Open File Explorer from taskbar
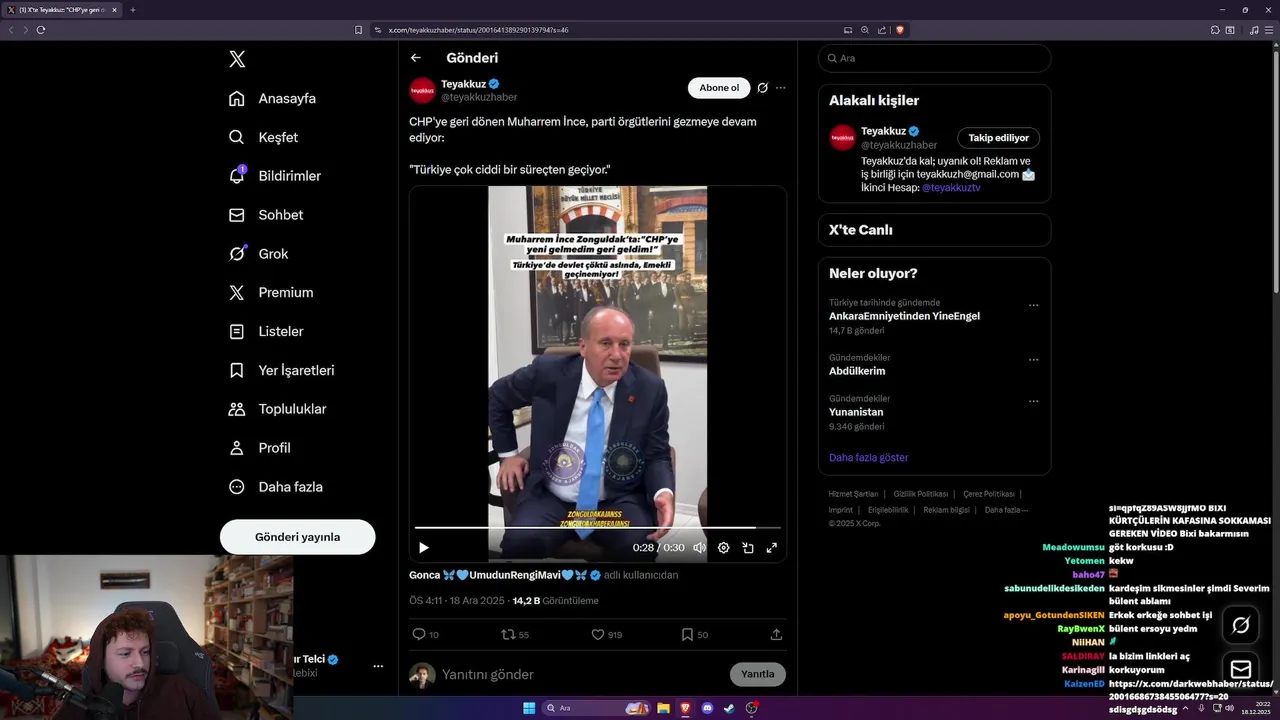 point(663,708)
